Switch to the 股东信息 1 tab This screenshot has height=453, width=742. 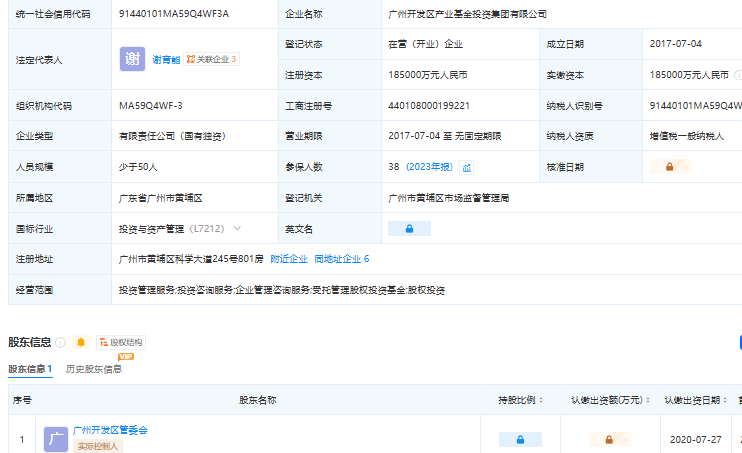[x=30, y=369]
